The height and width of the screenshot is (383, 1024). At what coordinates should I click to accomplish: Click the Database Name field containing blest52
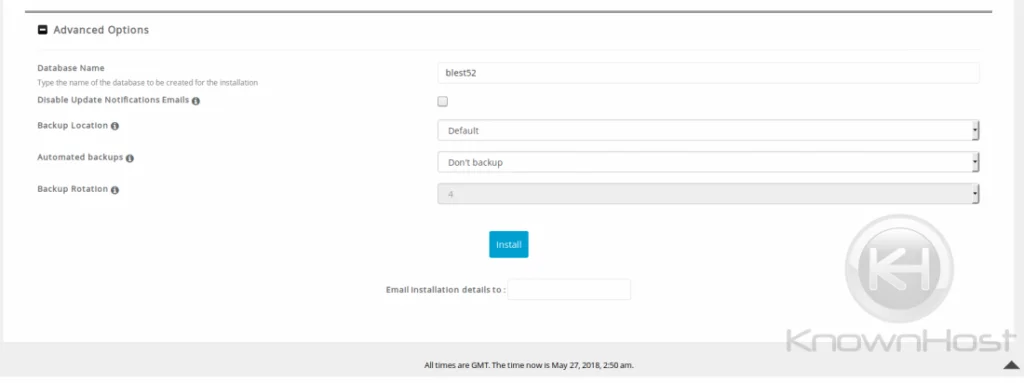tap(709, 73)
